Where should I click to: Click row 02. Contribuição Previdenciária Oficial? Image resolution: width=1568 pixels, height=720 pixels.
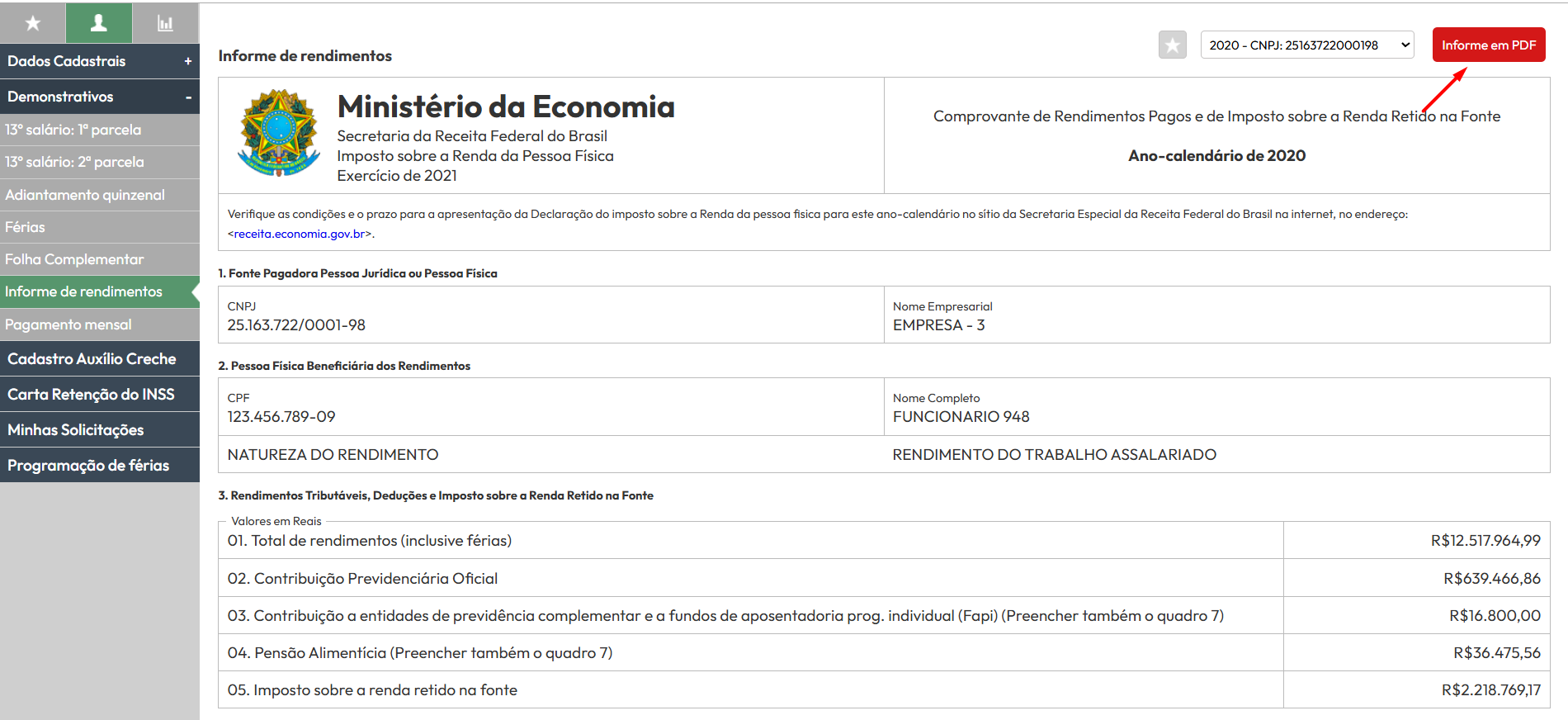coord(884,578)
